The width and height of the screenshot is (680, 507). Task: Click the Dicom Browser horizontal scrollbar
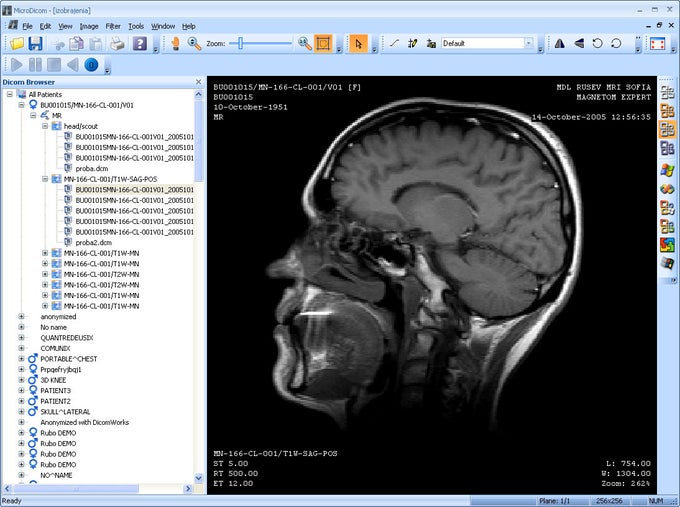(x=100, y=488)
